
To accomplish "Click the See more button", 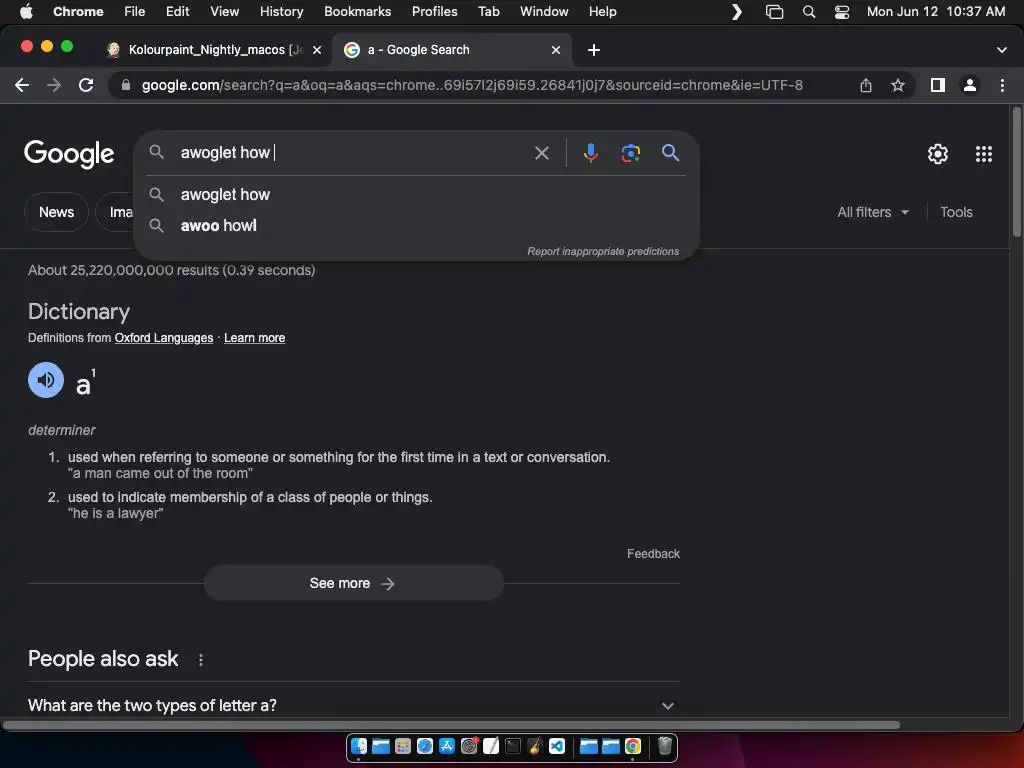I will pos(353,583).
